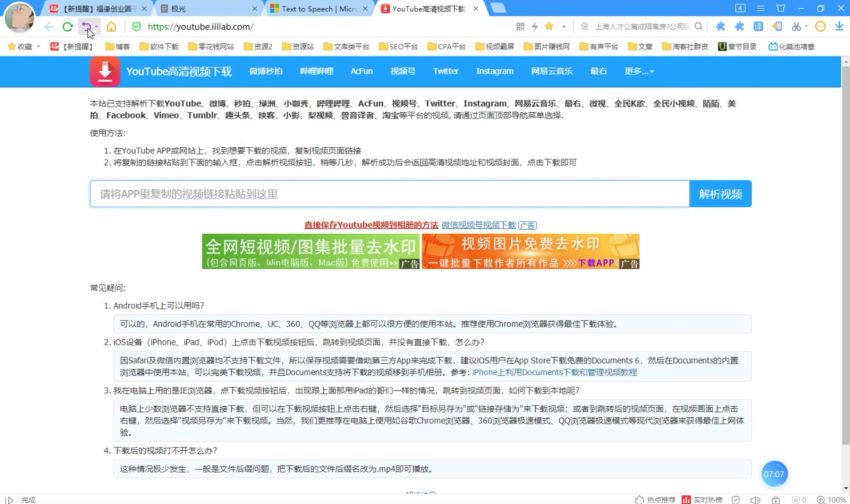Open the 视频号 navigation item
Image resolution: width=850 pixels, height=504 pixels.
[403, 71]
